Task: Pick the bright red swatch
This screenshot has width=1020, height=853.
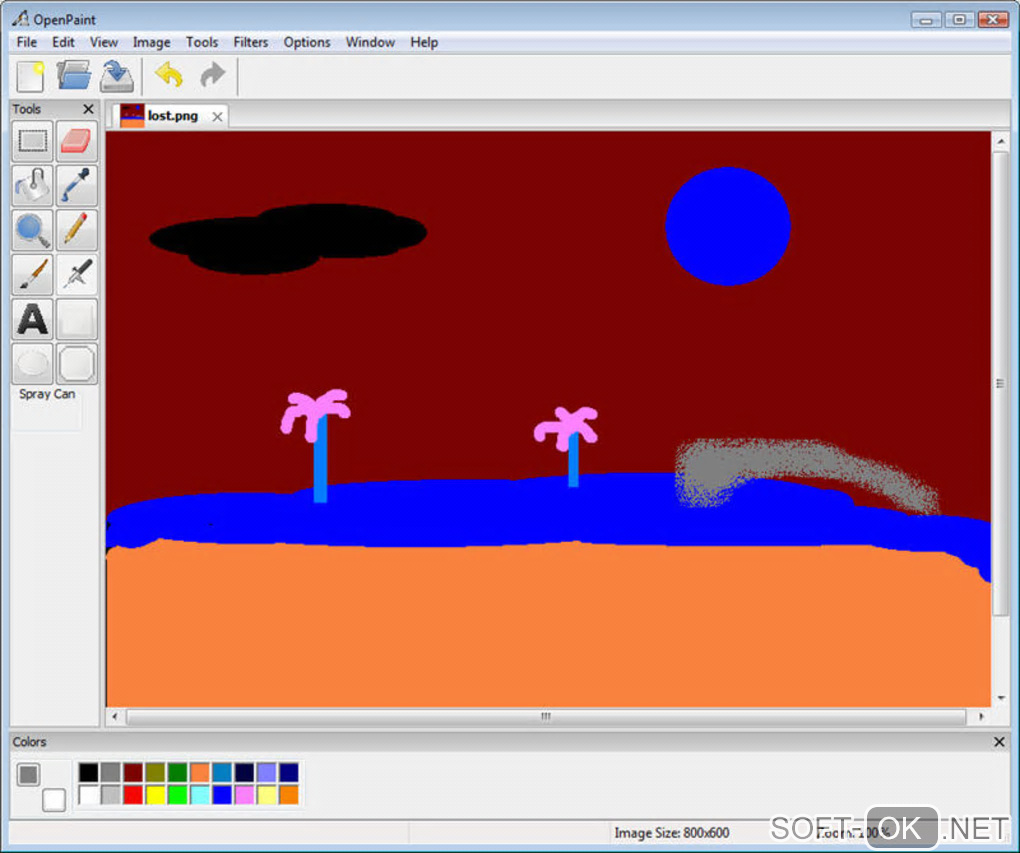Action: tap(133, 794)
